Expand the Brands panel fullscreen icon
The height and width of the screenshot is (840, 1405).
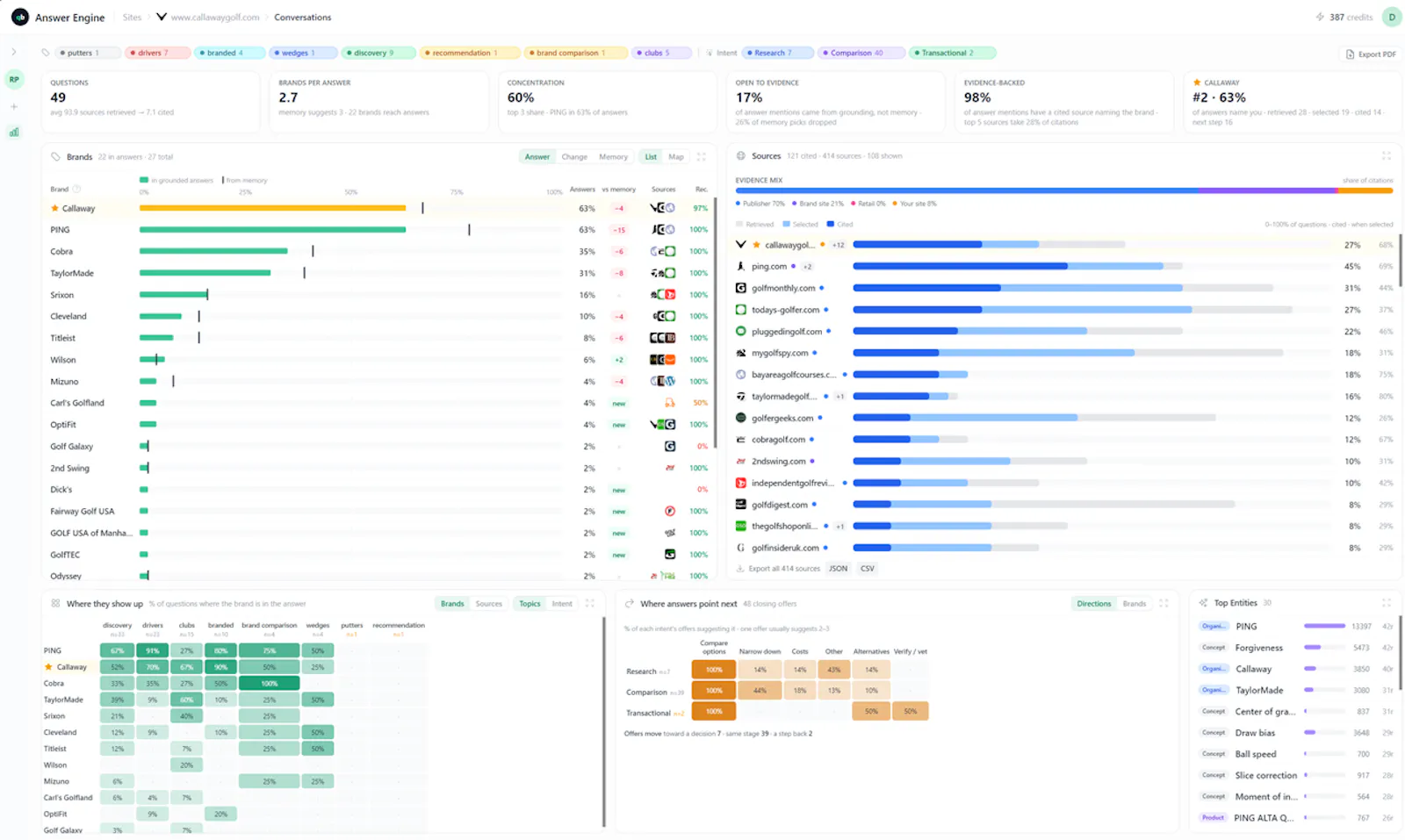click(x=702, y=157)
